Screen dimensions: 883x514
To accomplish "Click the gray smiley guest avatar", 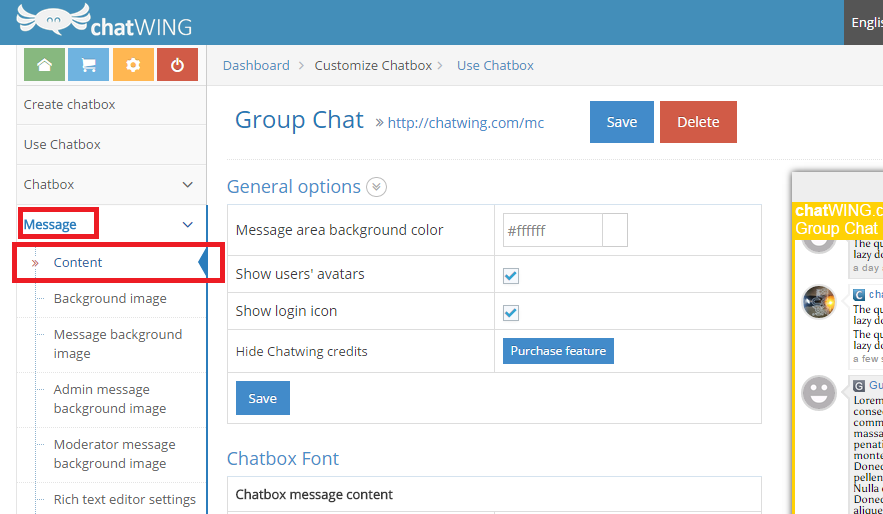I will click(x=819, y=393).
